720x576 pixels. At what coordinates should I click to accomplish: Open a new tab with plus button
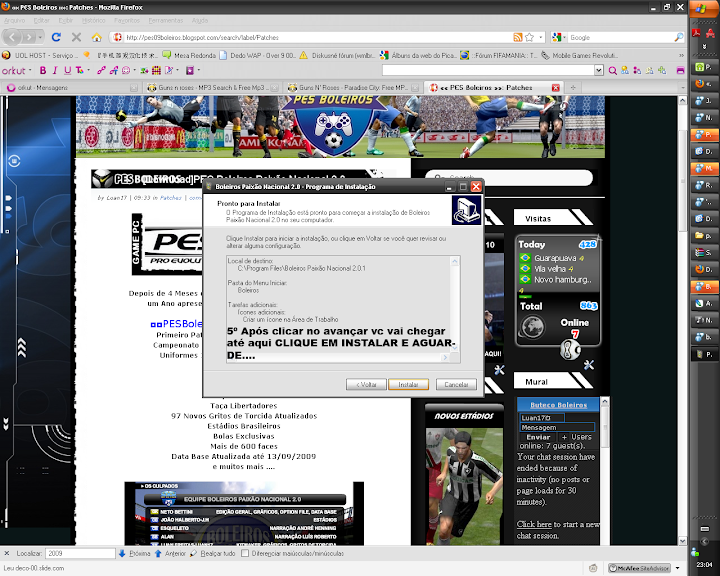pyautogui.click(x=573, y=87)
